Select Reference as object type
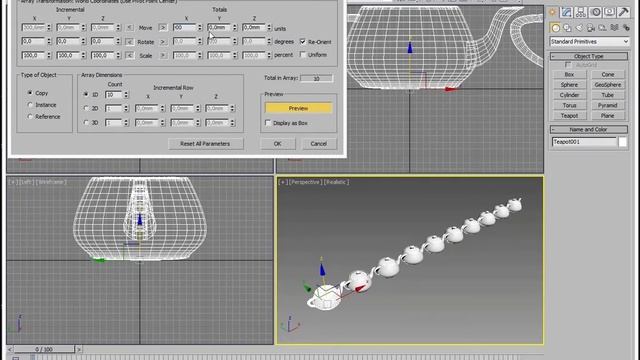640x360 pixels. pos(30,117)
